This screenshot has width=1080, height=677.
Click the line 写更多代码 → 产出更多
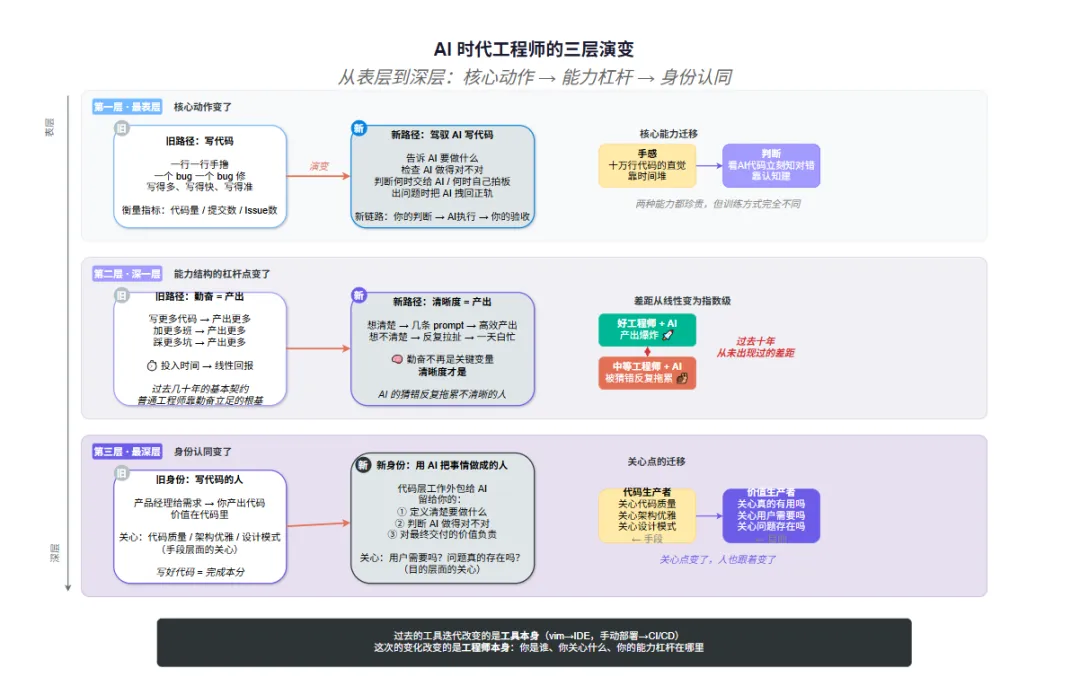coord(199,319)
